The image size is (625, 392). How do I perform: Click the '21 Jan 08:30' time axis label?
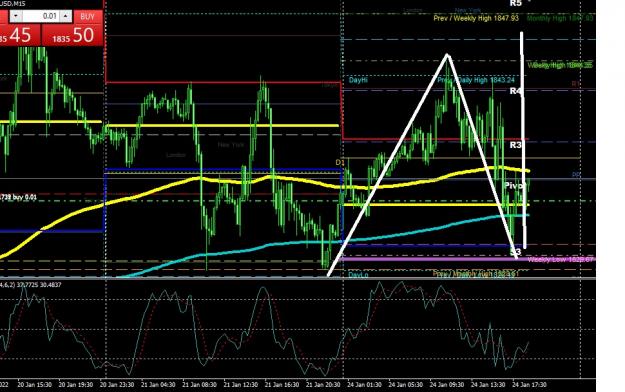199,385
